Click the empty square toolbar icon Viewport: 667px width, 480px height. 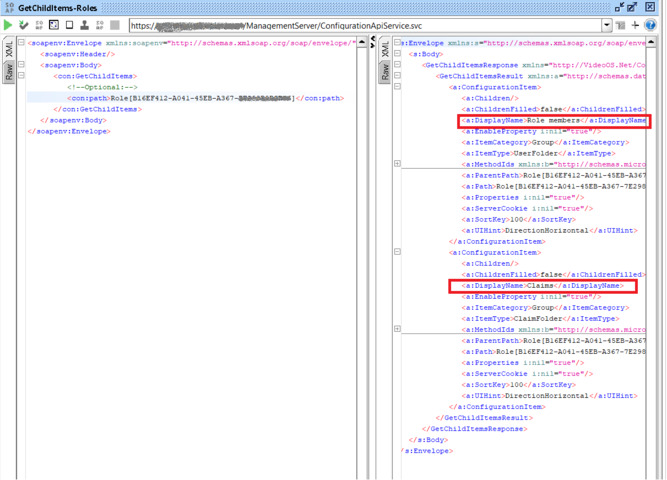pos(69,25)
